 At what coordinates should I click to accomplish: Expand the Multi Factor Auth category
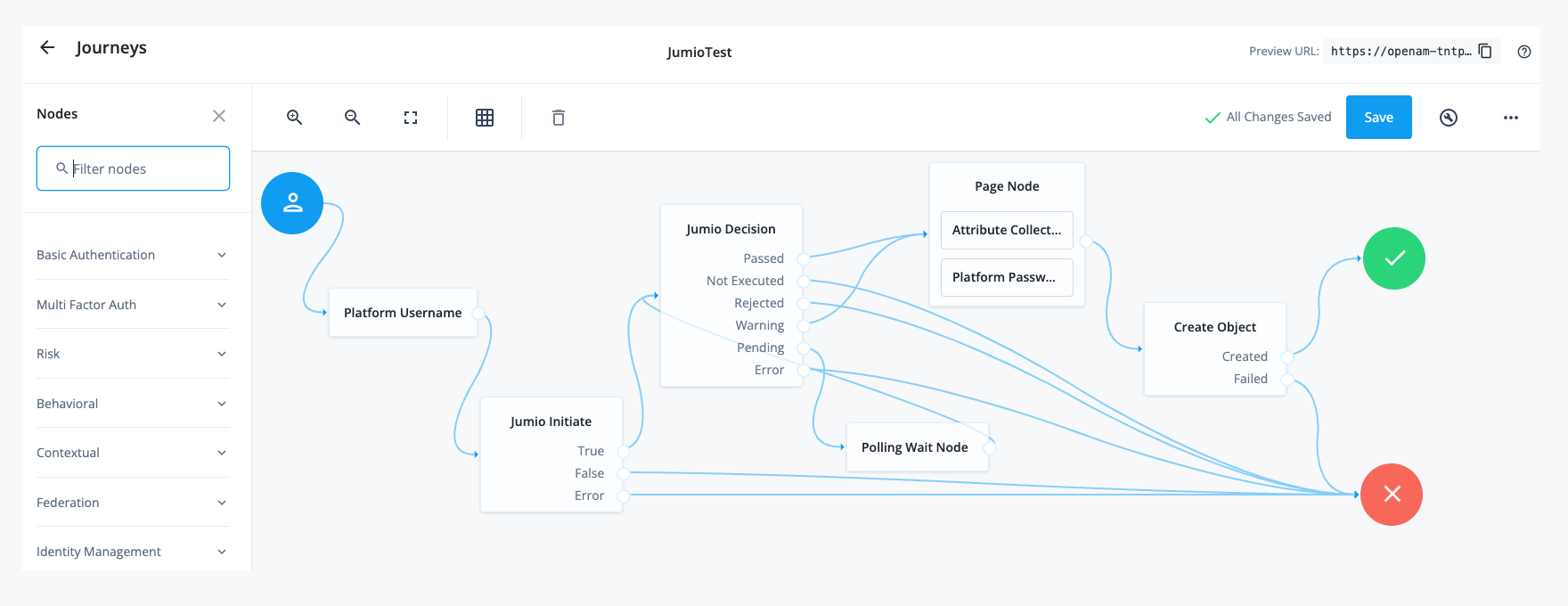pyautogui.click(x=133, y=305)
